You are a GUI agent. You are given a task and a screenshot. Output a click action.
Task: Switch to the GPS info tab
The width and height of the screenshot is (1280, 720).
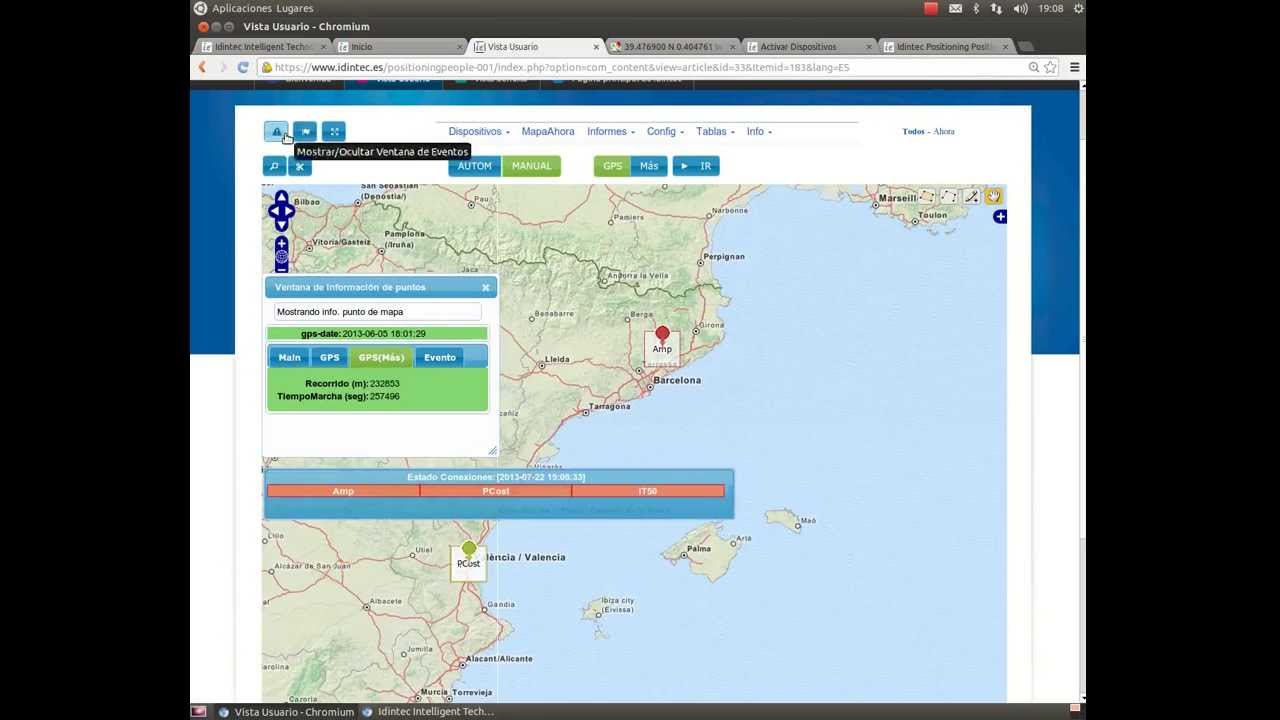tap(329, 357)
